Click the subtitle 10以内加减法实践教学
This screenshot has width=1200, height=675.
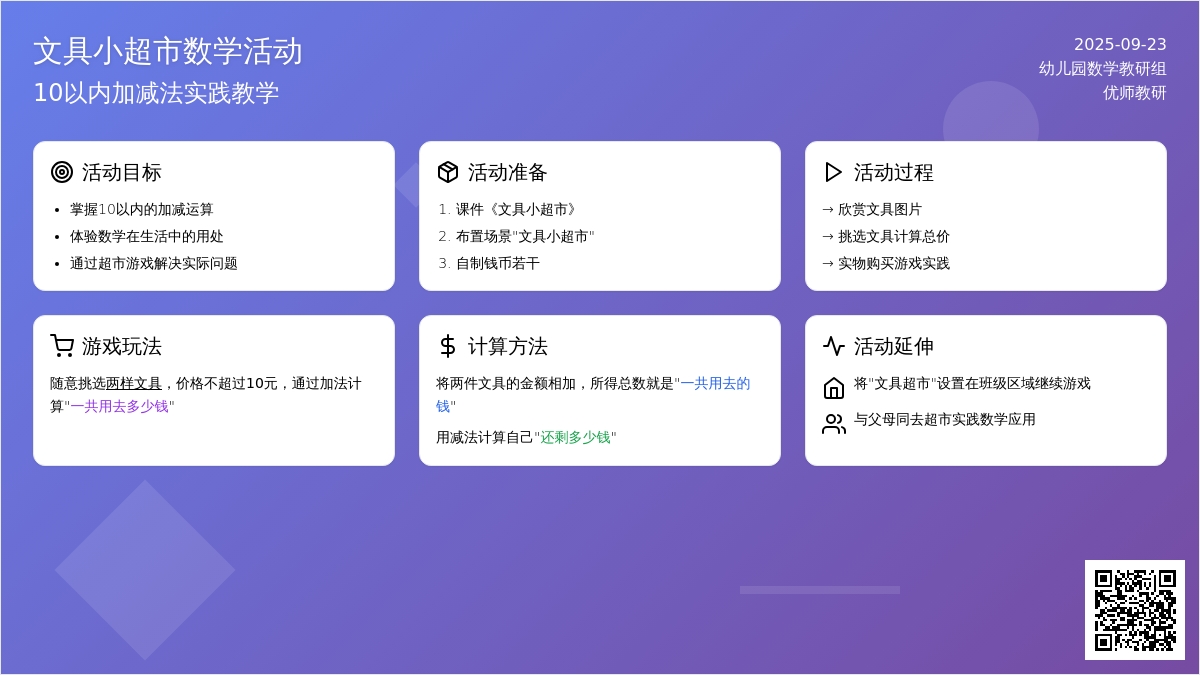(156, 93)
